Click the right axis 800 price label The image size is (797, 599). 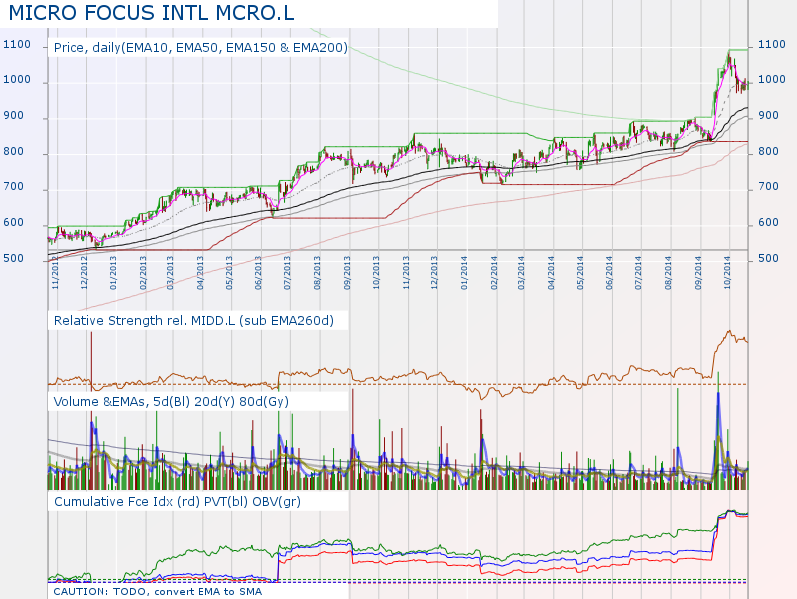769,152
